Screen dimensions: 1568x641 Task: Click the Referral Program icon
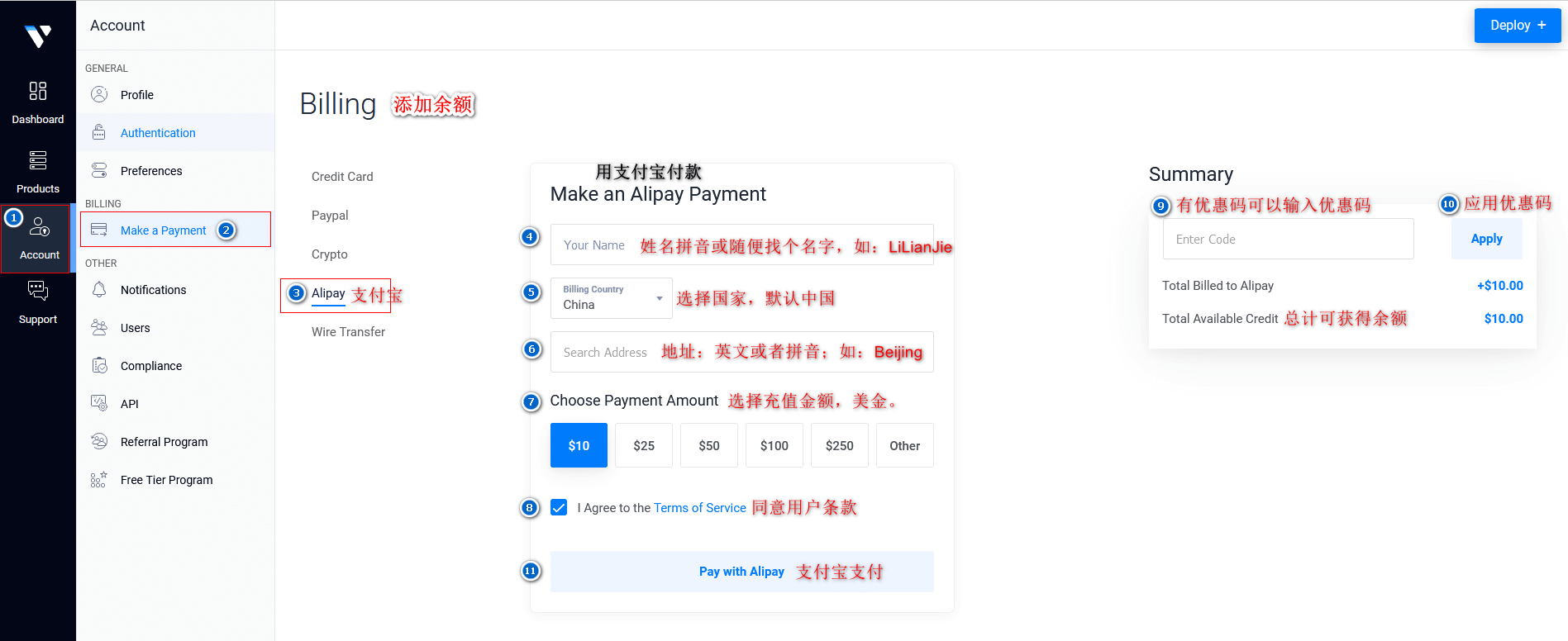coord(99,441)
